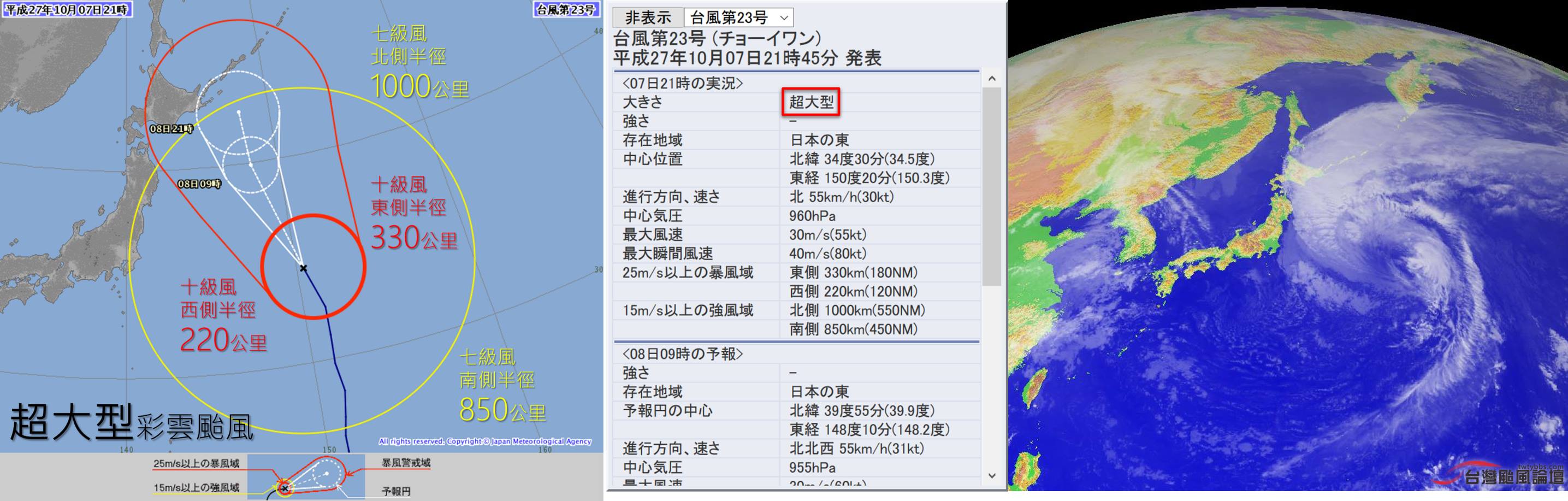Click 15m/s以上の強風域 in the info panel

688,310
